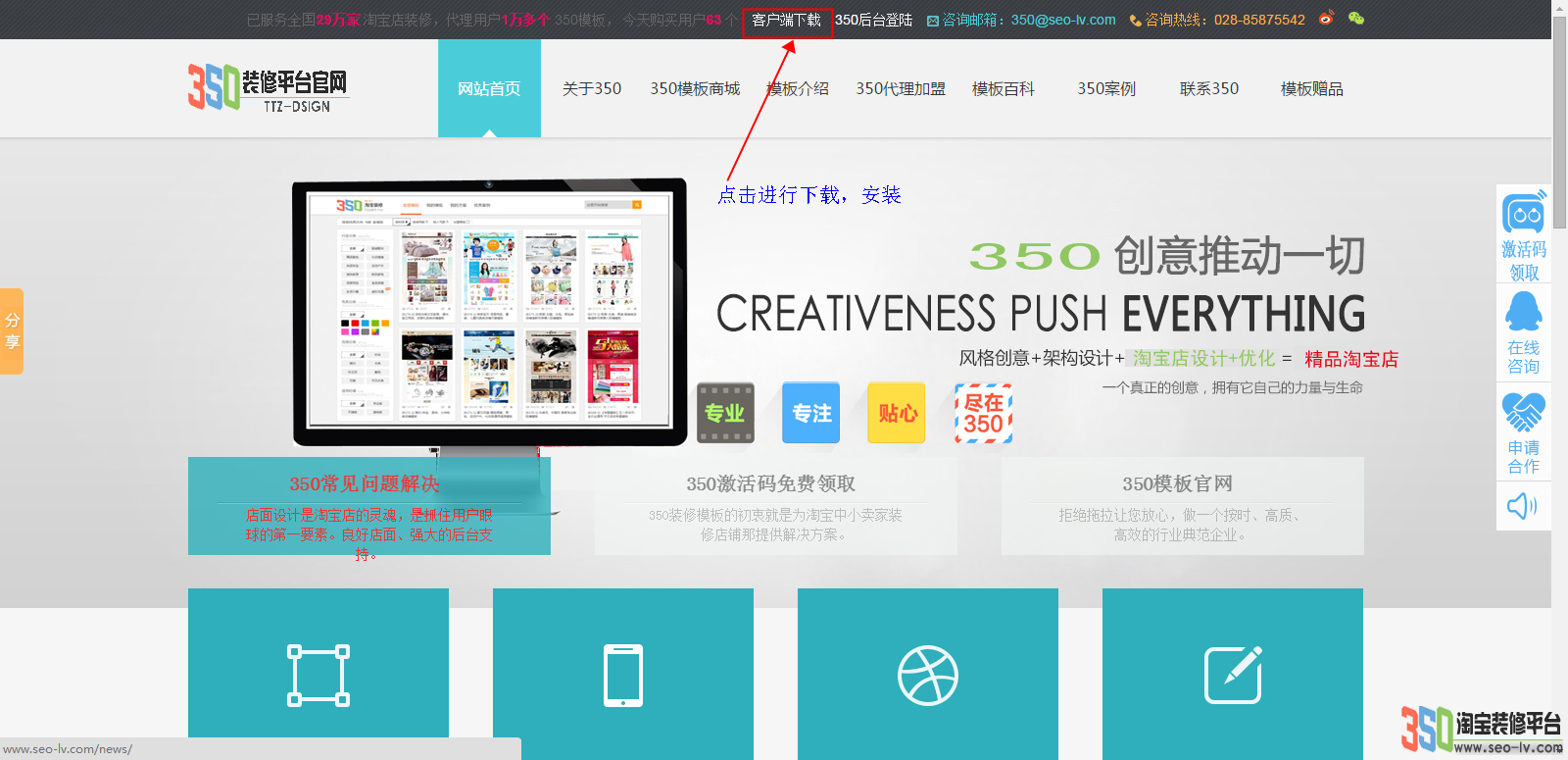Click the 客户端下载 link

[x=787, y=21]
